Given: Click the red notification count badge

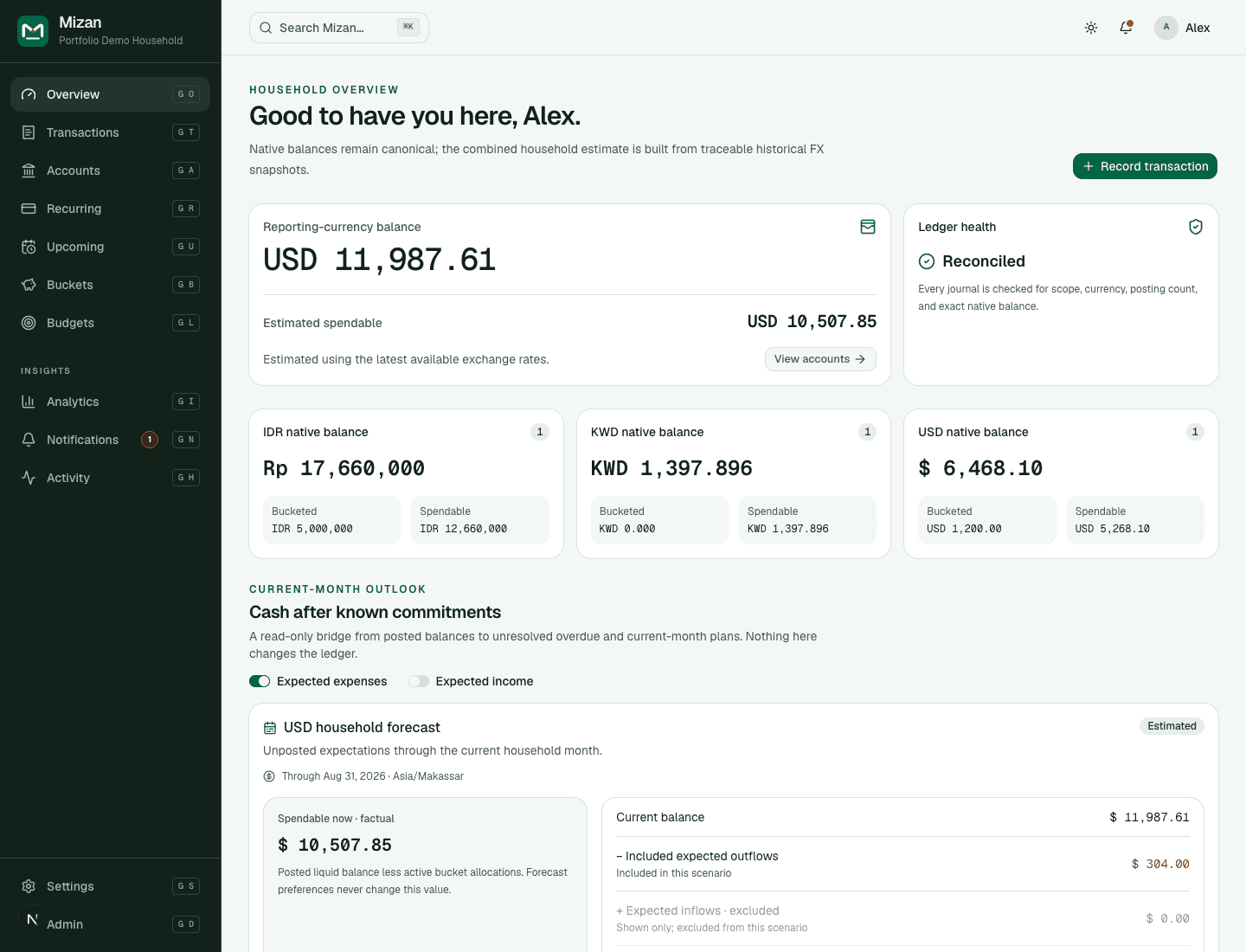Looking at the screenshot, I should [x=150, y=440].
